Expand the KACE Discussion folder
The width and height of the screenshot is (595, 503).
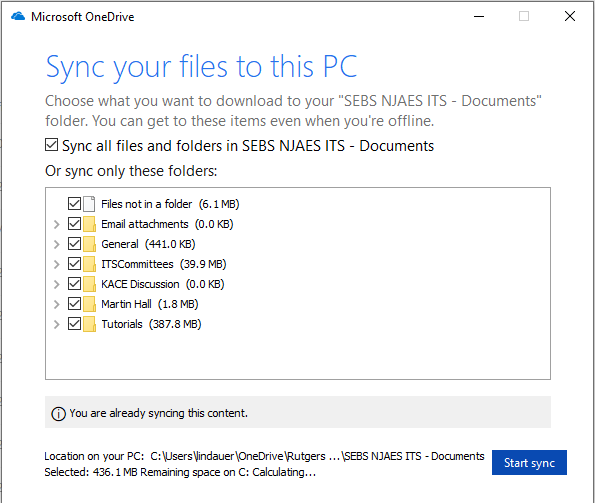tap(57, 285)
